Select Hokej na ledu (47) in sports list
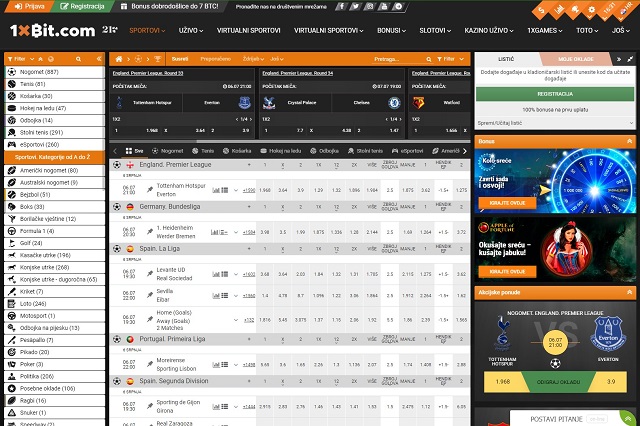The image size is (640, 426). [x=55, y=108]
